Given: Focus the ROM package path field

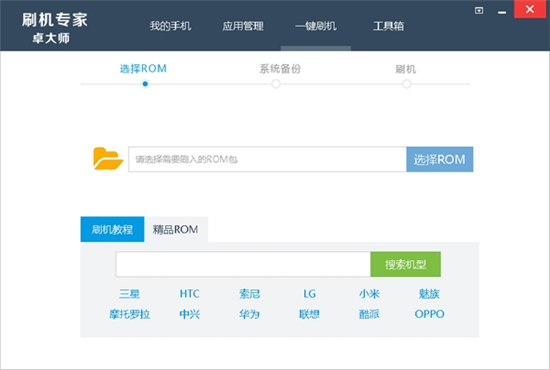Looking at the screenshot, I should [267, 159].
